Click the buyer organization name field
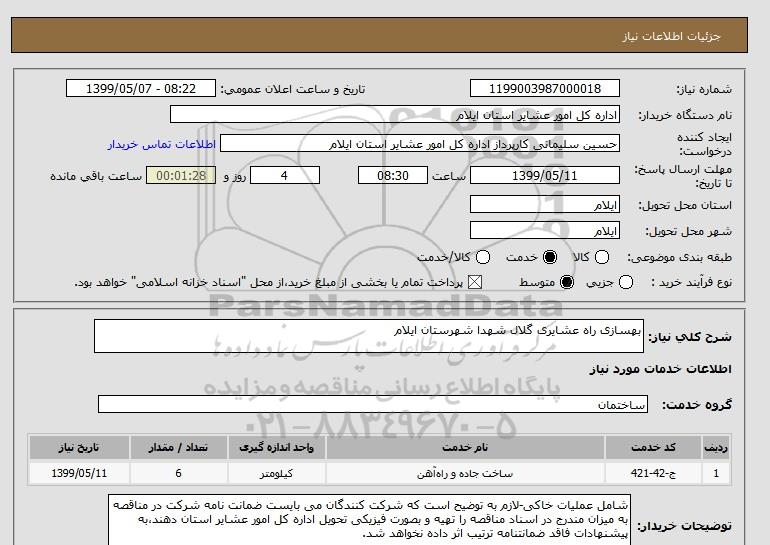This screenshot has width=770, height=545. pos(395,114)
